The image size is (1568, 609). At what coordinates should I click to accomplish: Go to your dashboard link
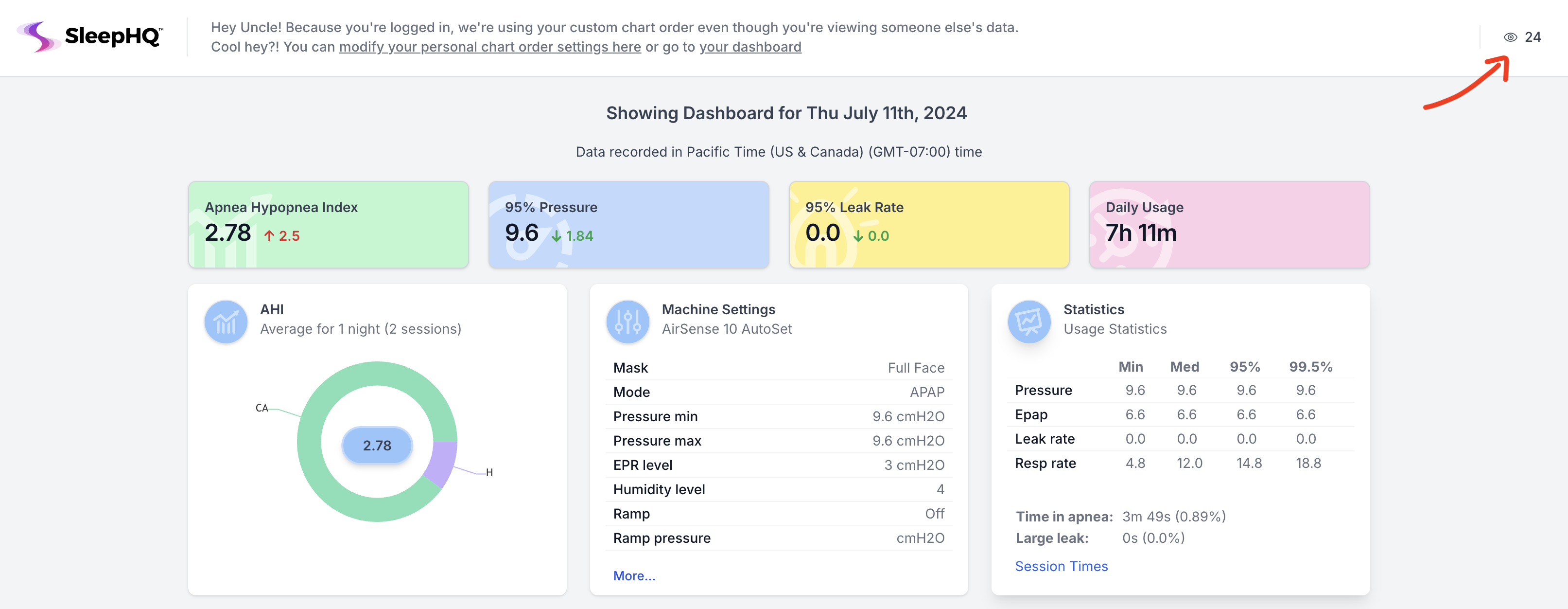tap(750, 47)
